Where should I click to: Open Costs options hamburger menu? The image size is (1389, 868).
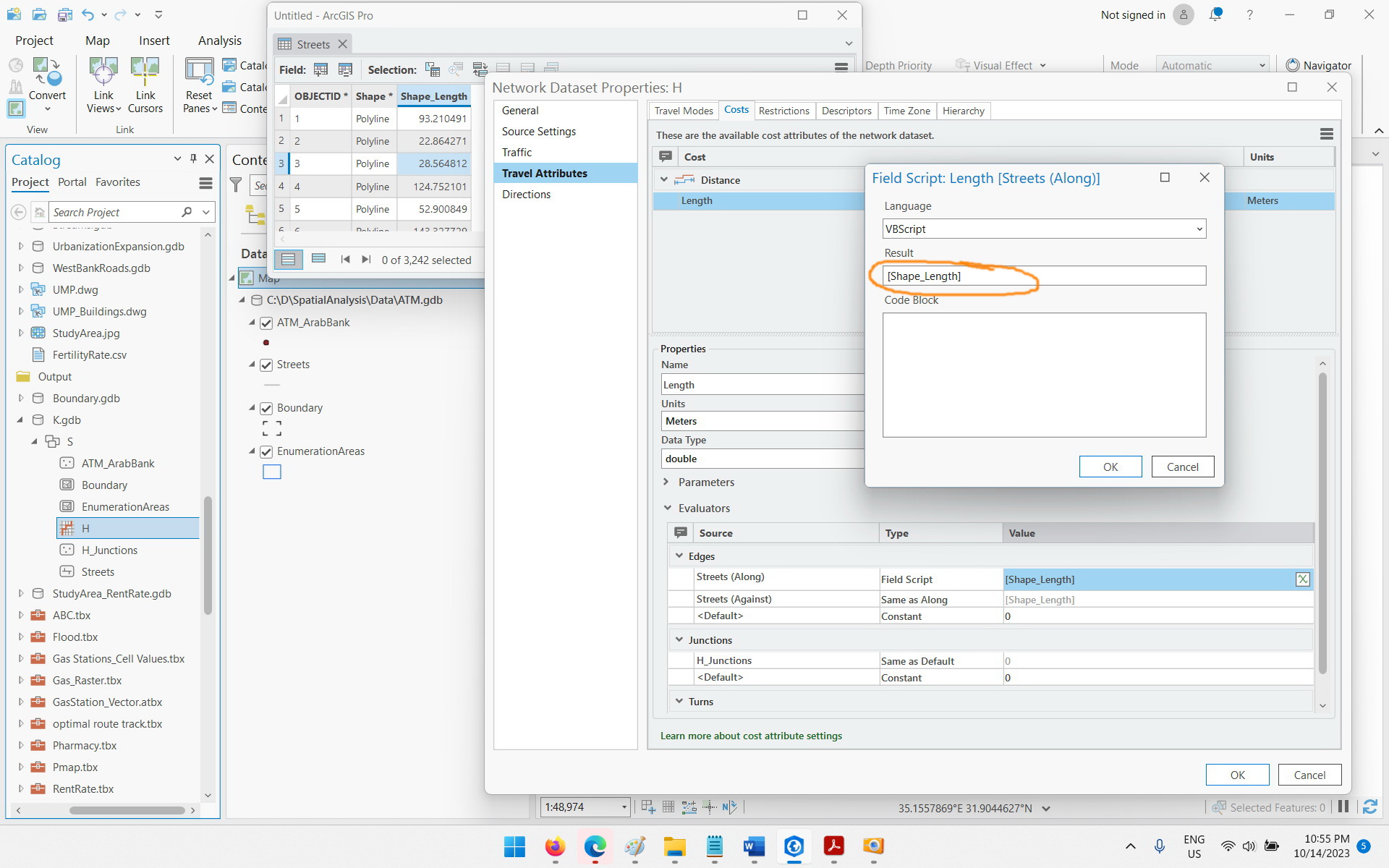[1326, 134]
